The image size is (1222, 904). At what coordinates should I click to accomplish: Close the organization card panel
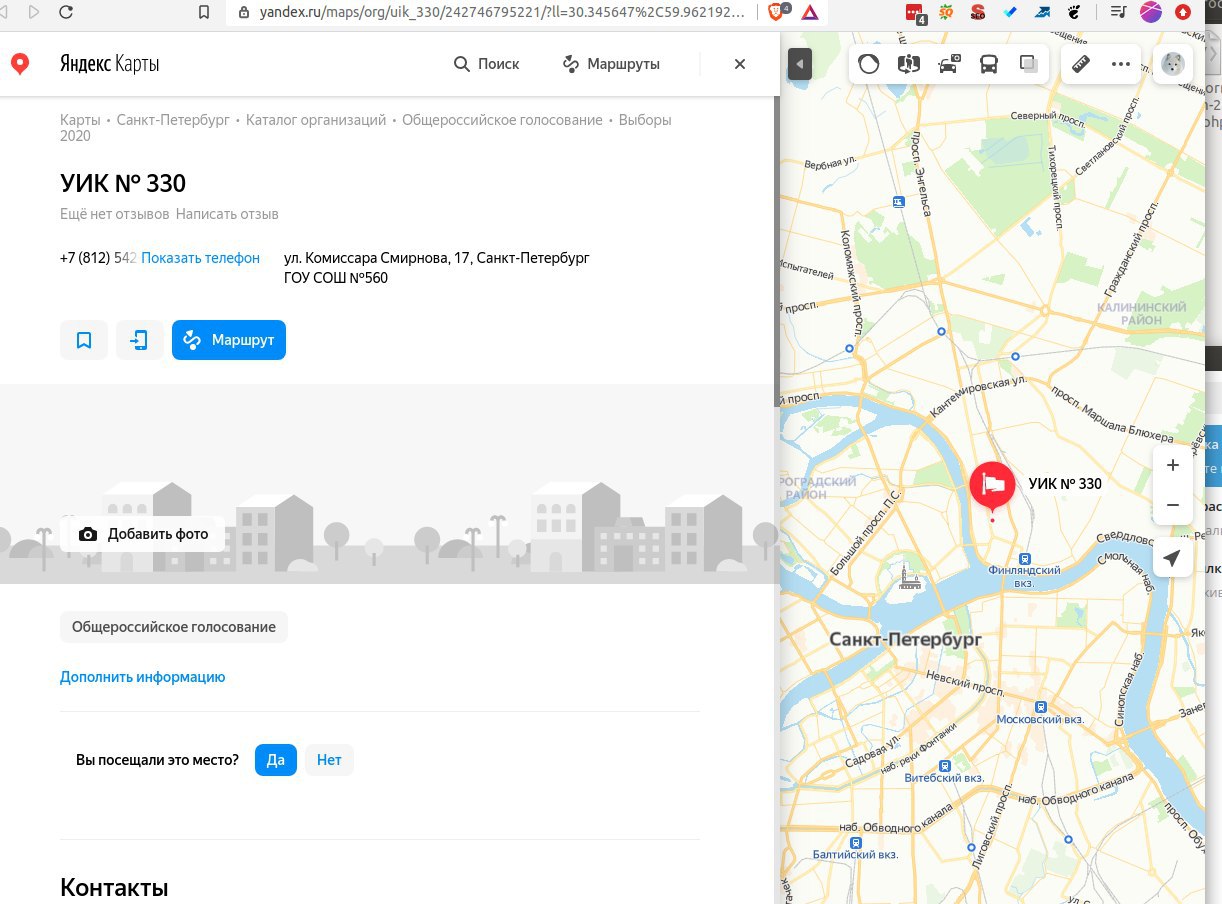[x=740, y=64]
